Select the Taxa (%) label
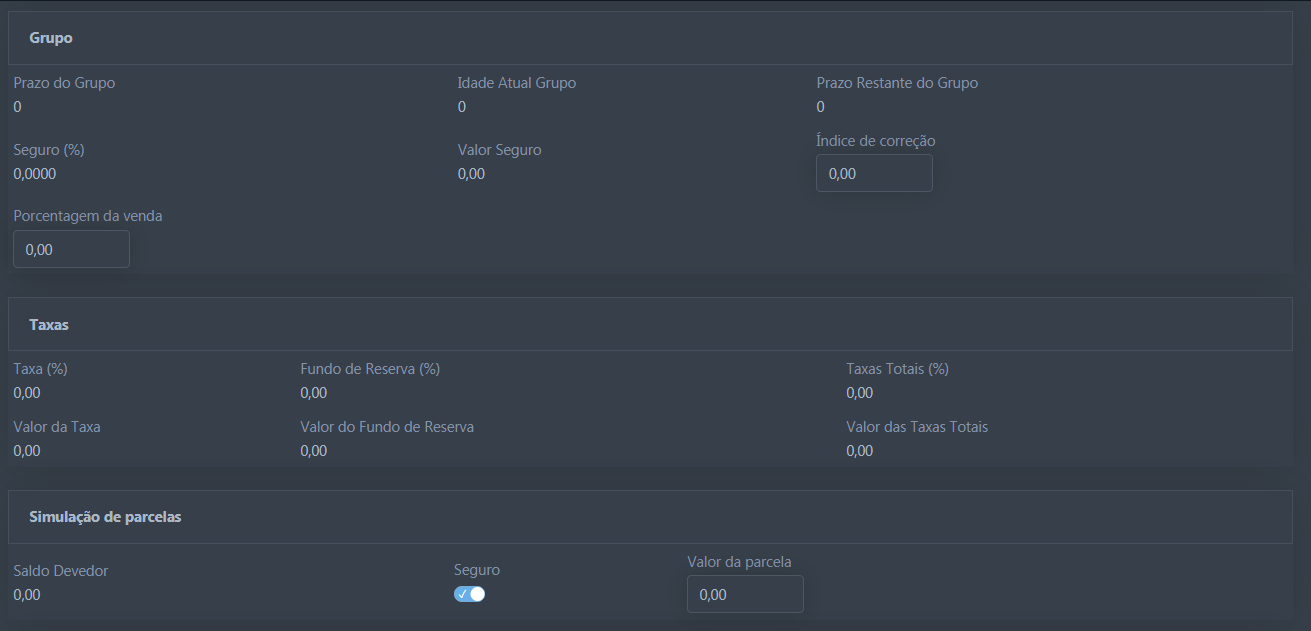This screenshot has height=631, width=1311. tap(41, 369)
